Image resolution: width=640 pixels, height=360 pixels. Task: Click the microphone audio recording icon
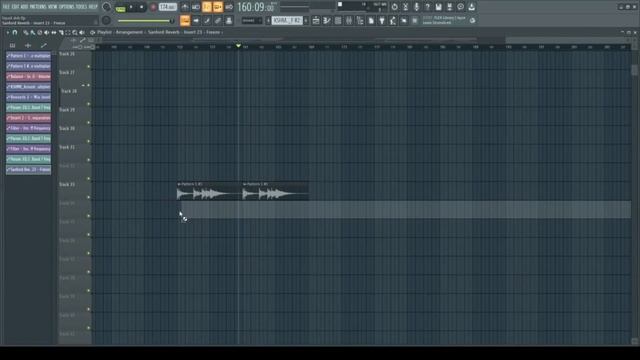[416, 7]
